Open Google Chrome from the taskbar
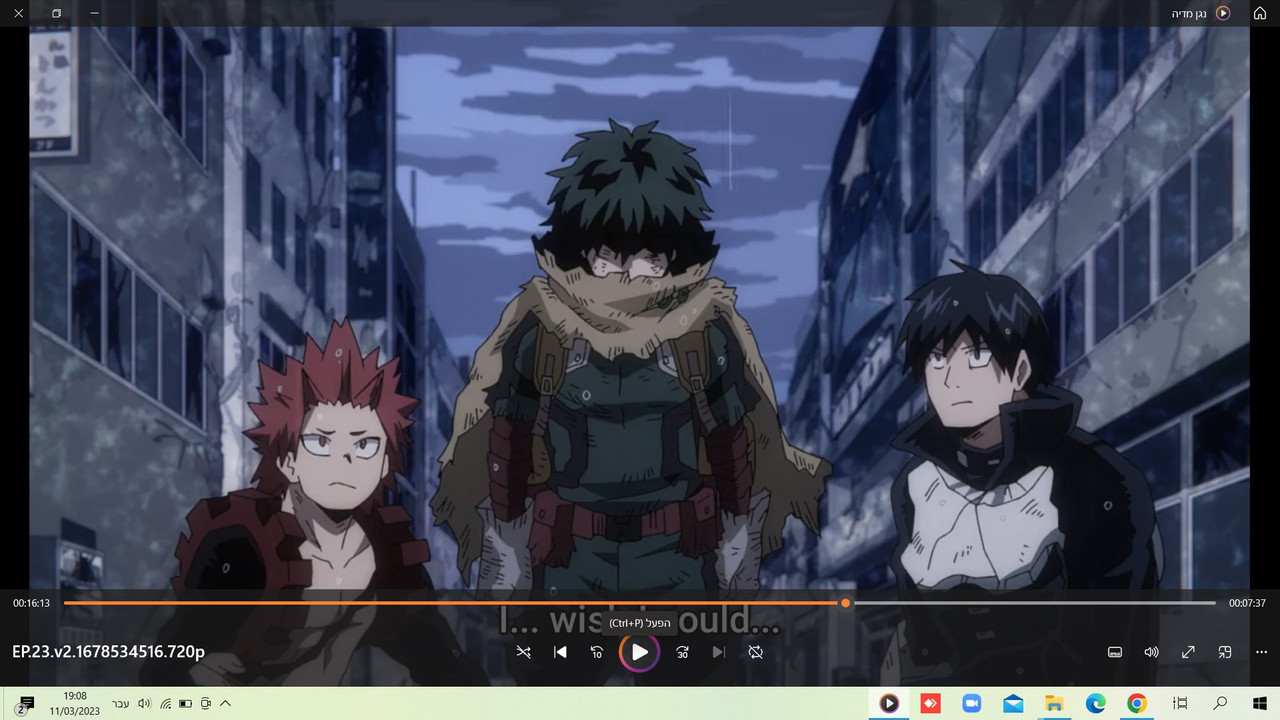This screenshot has height=720, width=1280. pyautogui.click(x=1137, y=703)
